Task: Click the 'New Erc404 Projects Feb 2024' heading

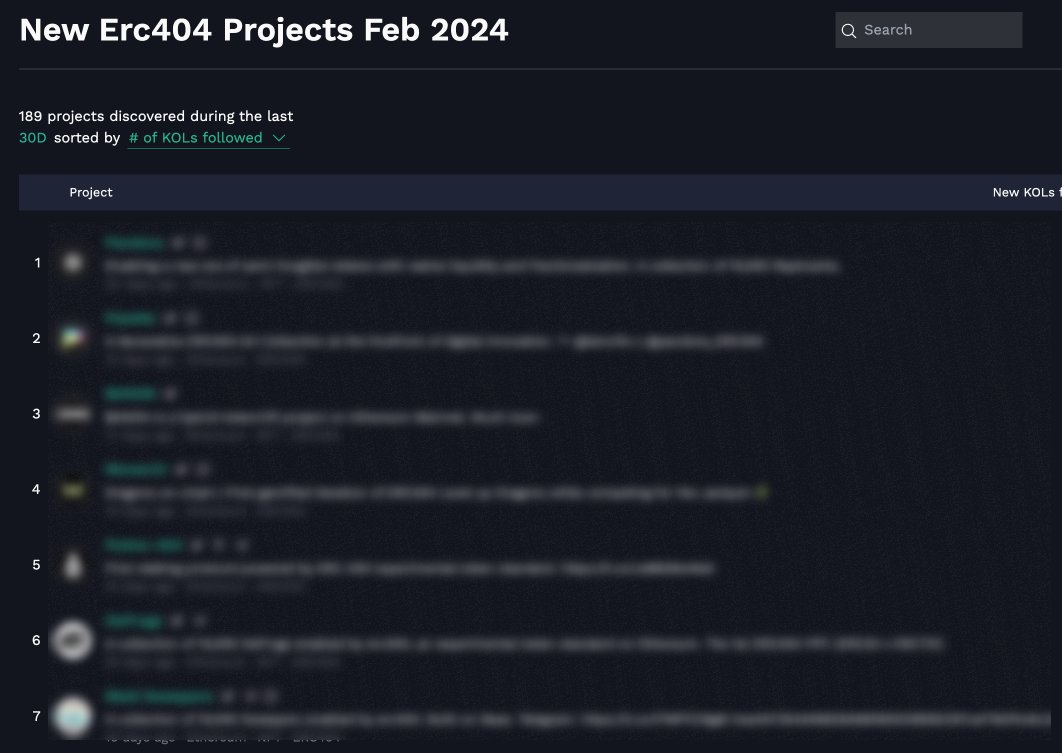Action: pyautogui.click(x=263, y=30)
